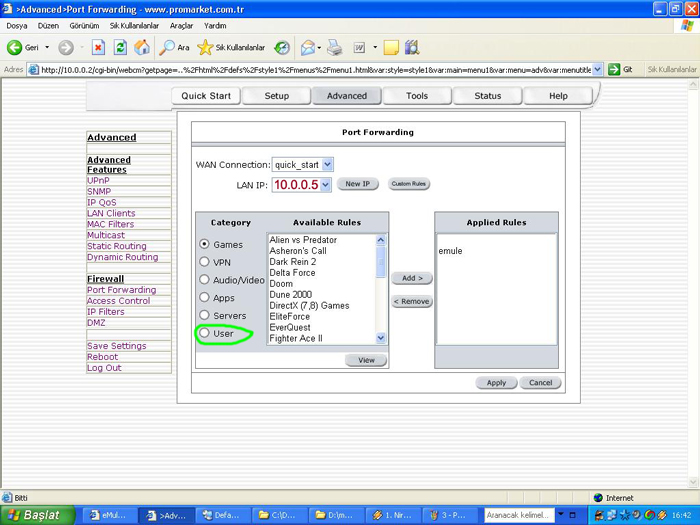Switch to 1. Nir... taskbar item

(391, 515)
